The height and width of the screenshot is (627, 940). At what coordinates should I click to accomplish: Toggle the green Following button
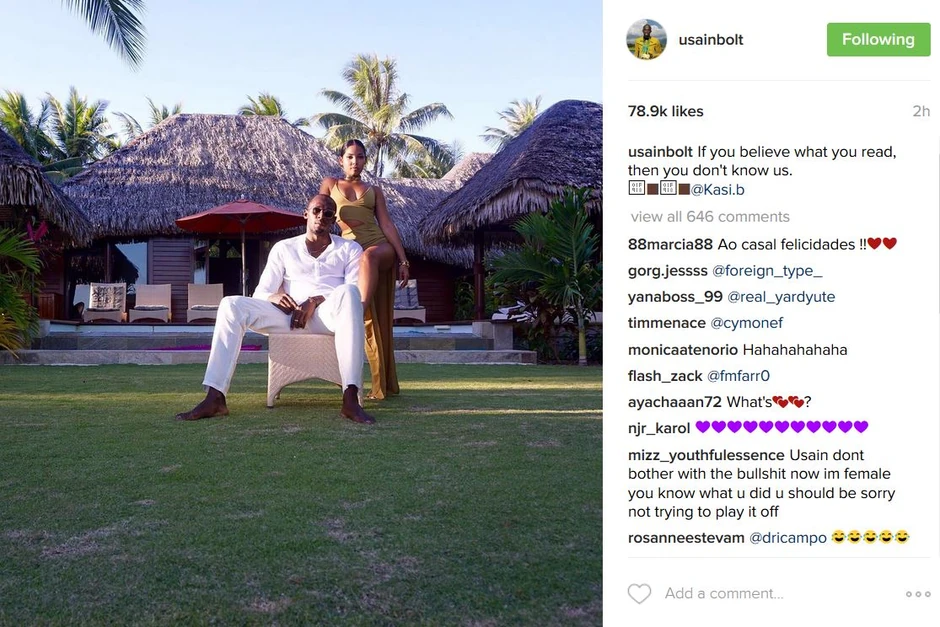tap(878, 40)
